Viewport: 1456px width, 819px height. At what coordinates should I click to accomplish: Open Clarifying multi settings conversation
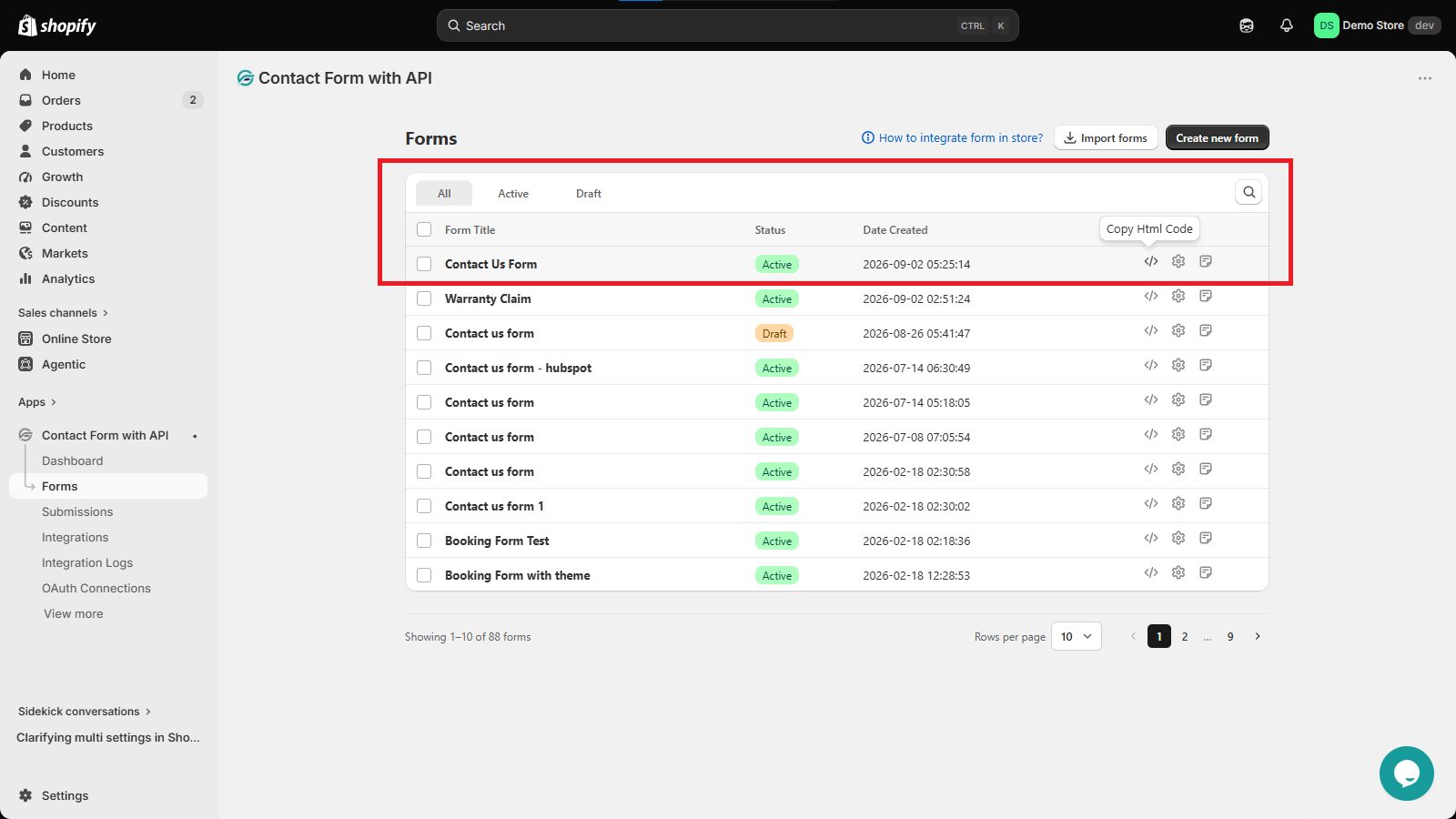pyautogui.click(x=108, y=738)
